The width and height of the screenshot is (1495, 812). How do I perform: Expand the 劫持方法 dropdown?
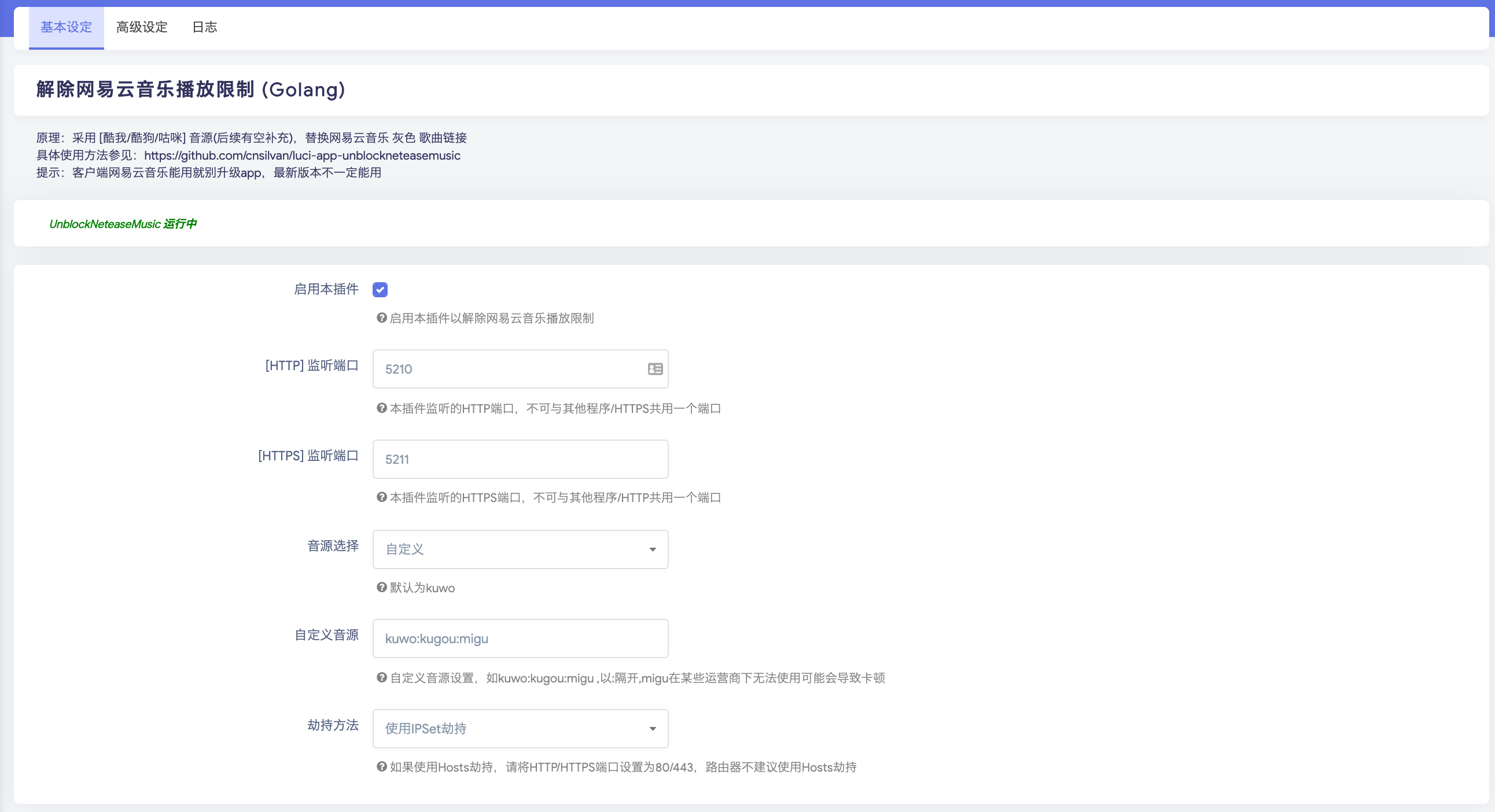[520, 729]
